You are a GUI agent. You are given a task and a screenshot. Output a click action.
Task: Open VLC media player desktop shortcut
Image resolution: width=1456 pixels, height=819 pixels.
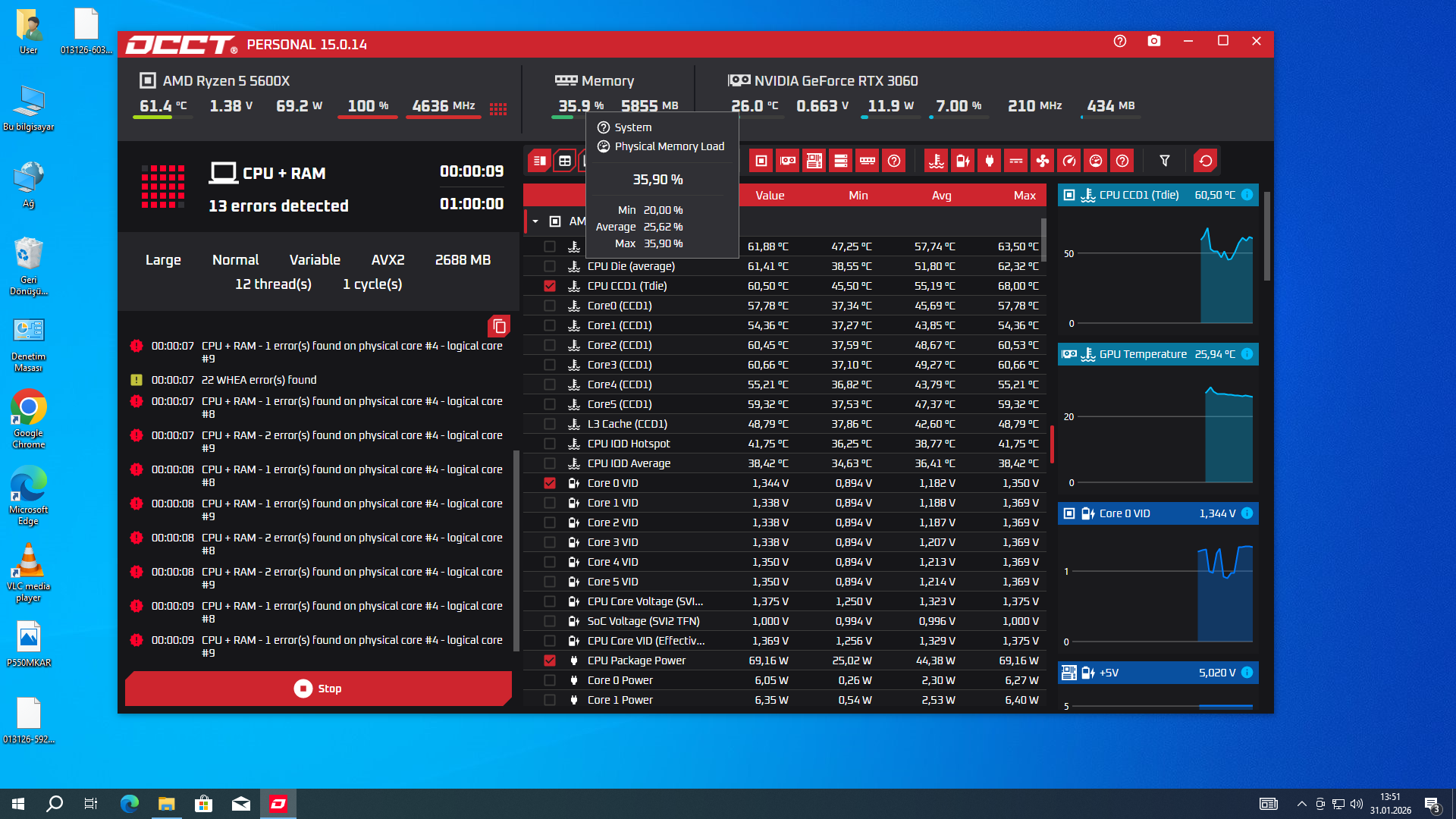[x=29, y=572]
